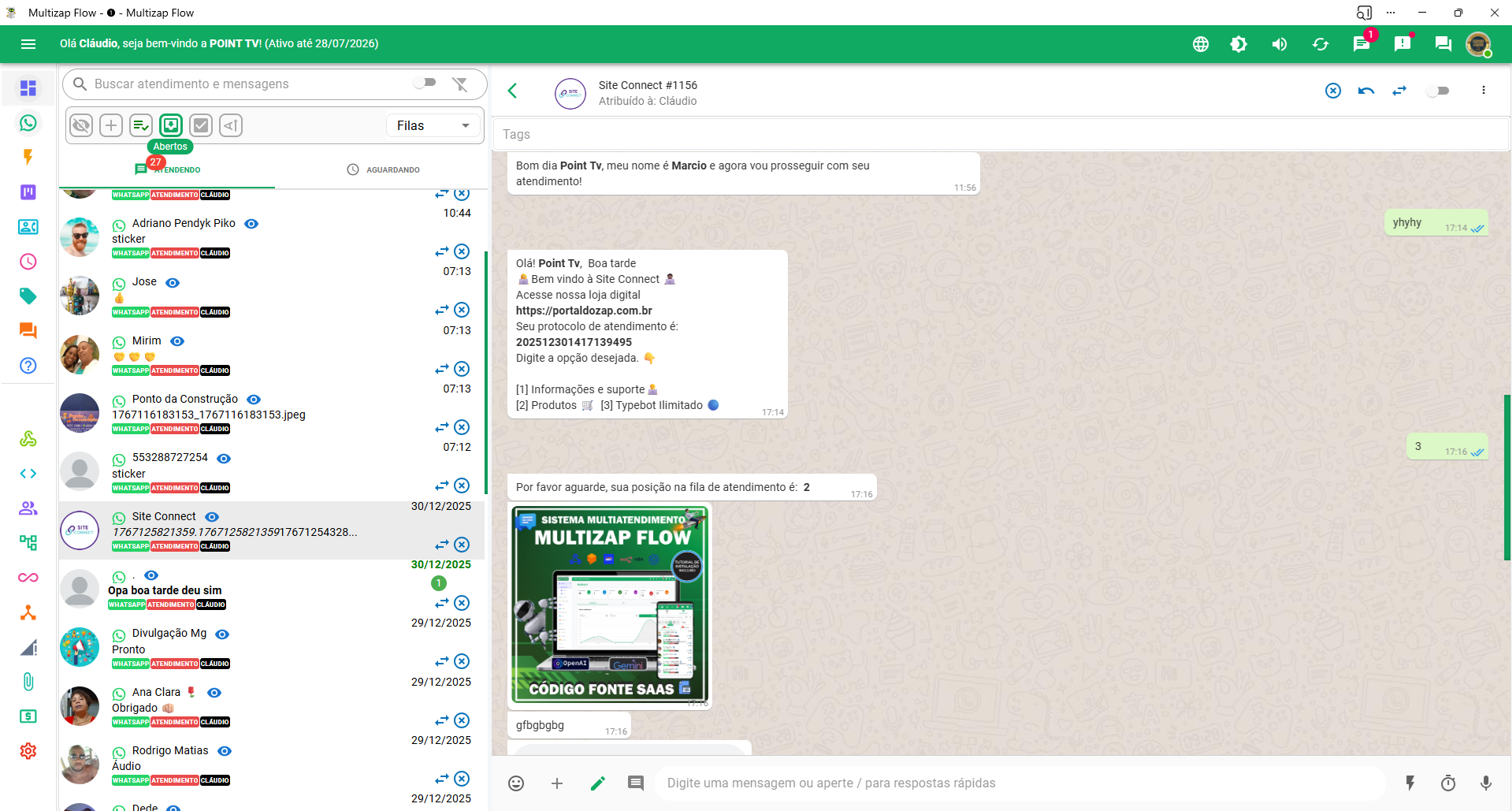
Task: Clear filters with funnel icon
Action: tap(460, 84)
